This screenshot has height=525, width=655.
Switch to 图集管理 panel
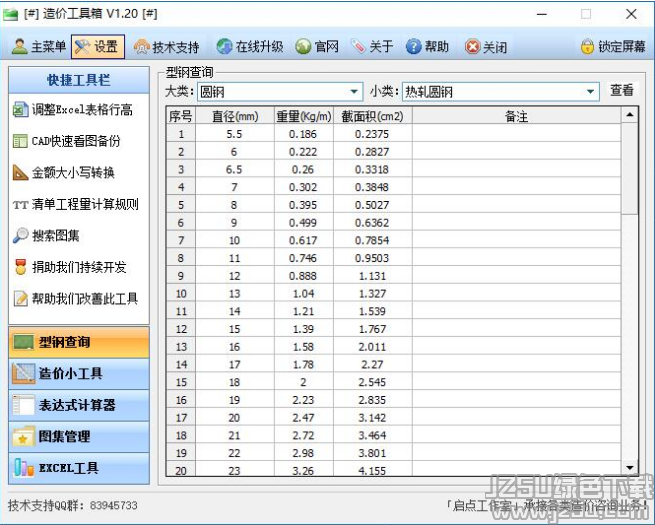79,436
